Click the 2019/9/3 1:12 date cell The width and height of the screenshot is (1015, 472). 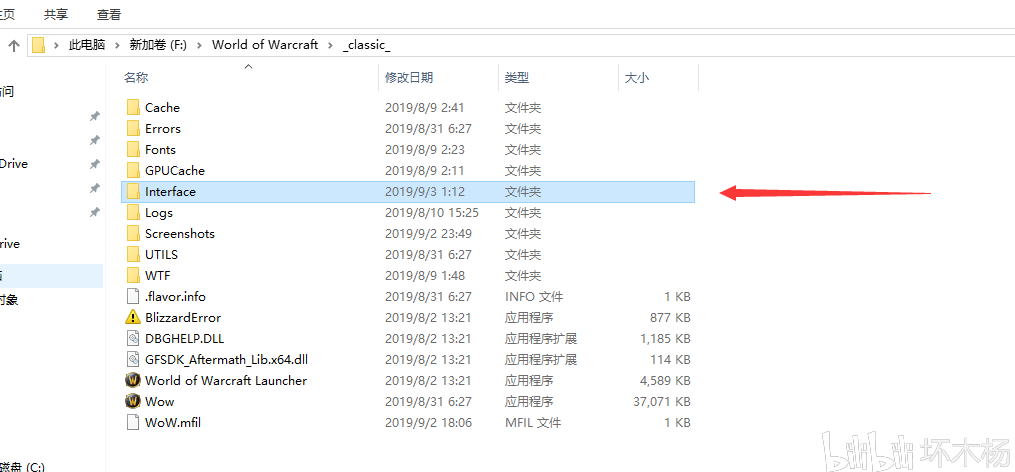(425, 192)
